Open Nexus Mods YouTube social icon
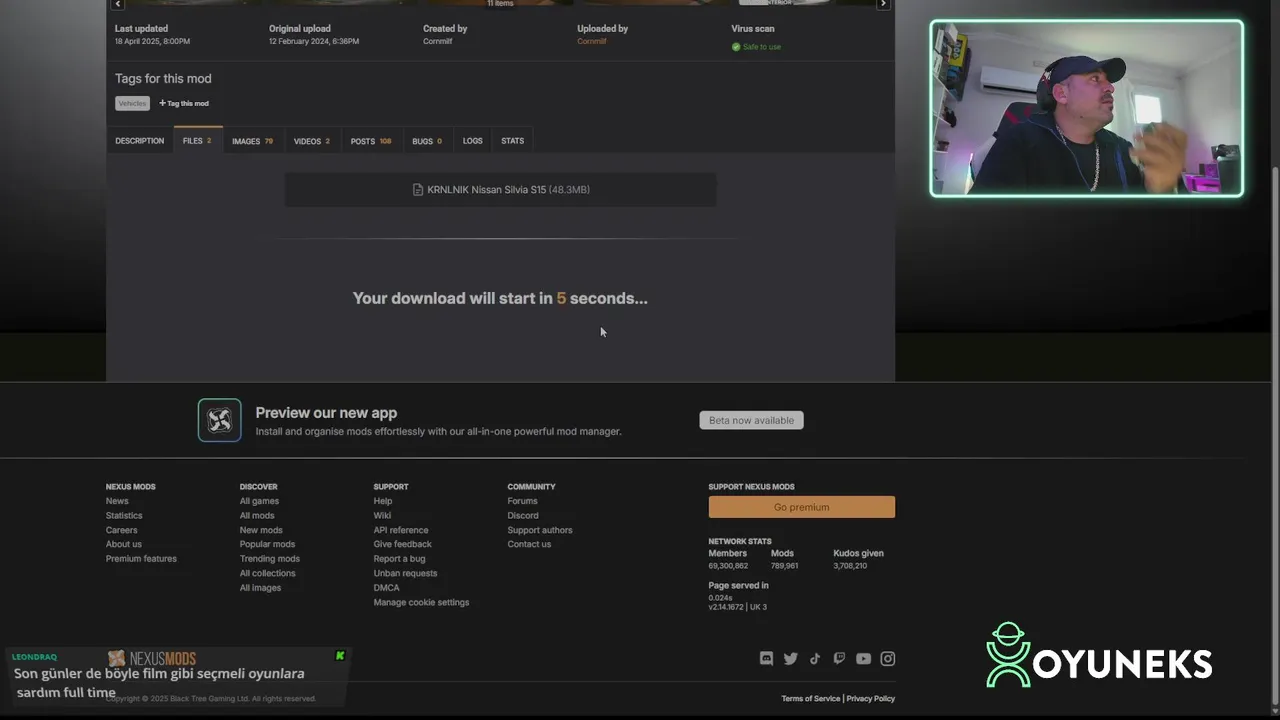Image resolution: width=1280 pixels, height=720 pixels. tap(863, 659)
